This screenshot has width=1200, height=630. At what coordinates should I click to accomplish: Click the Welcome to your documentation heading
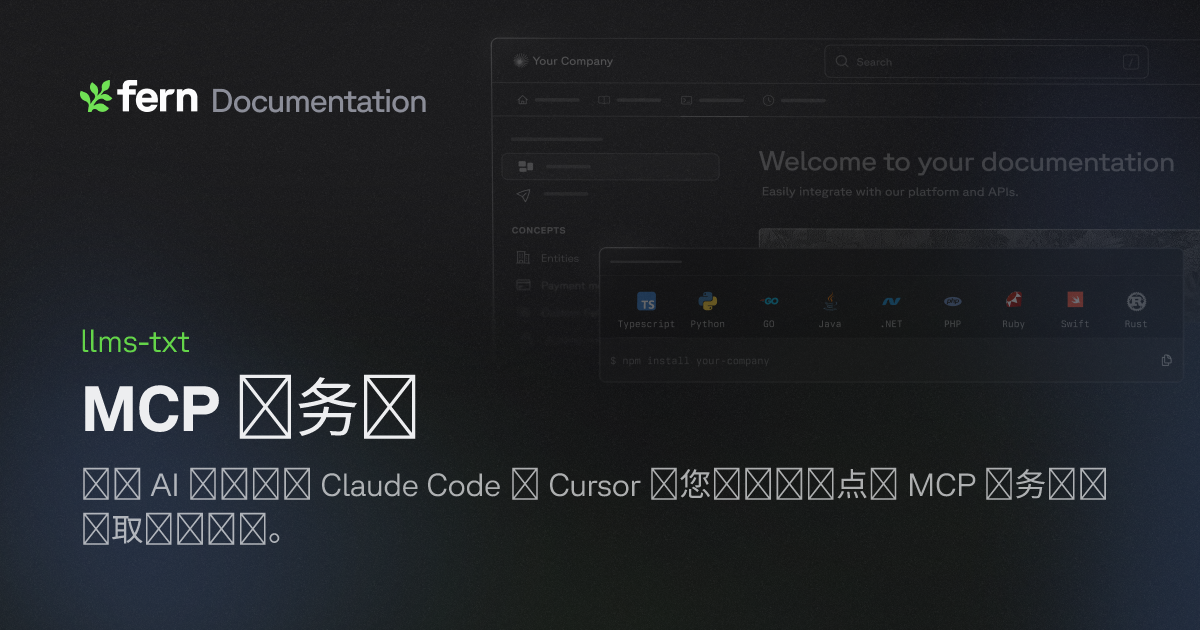966,162
